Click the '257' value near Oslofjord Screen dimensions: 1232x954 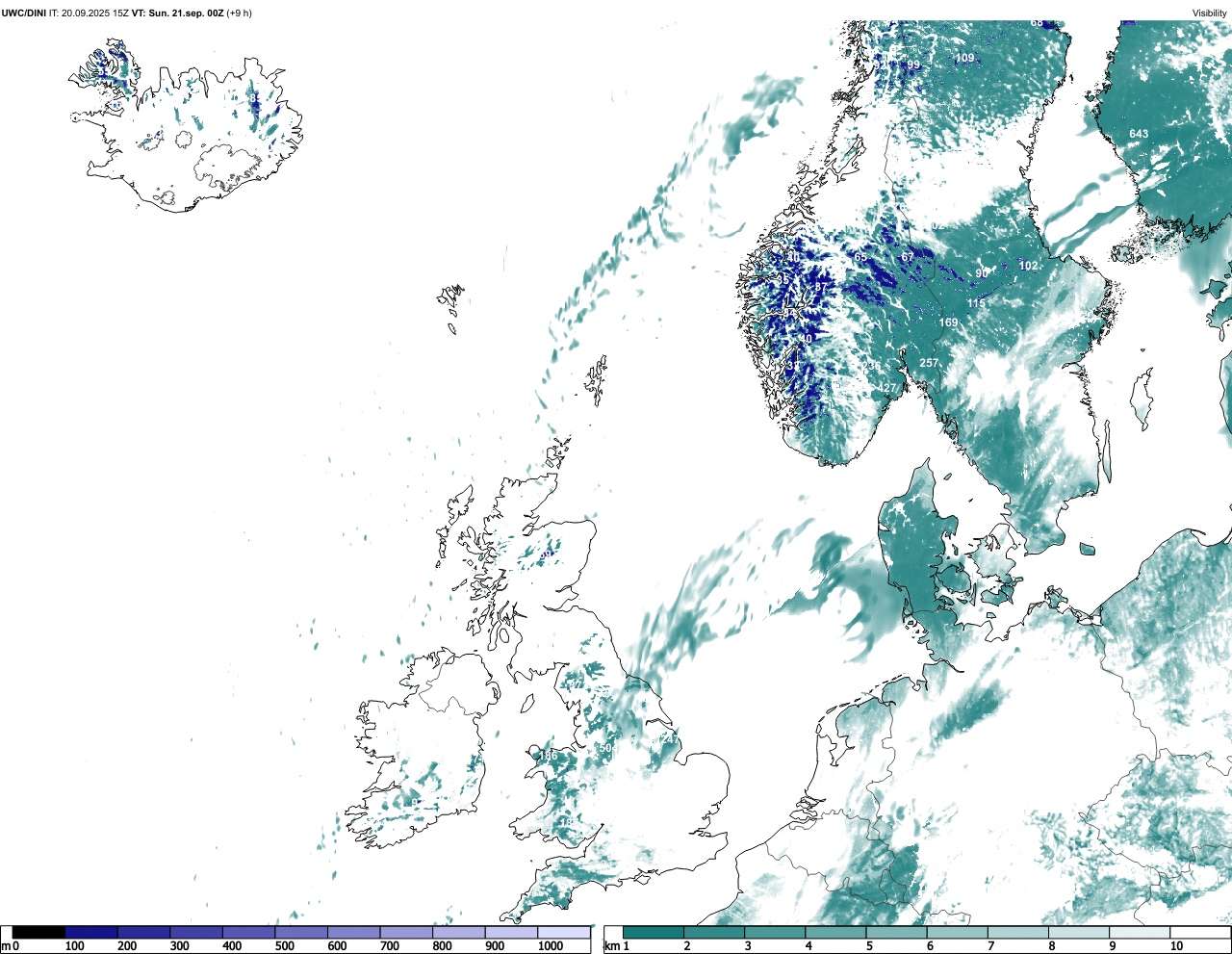(929, 363)
